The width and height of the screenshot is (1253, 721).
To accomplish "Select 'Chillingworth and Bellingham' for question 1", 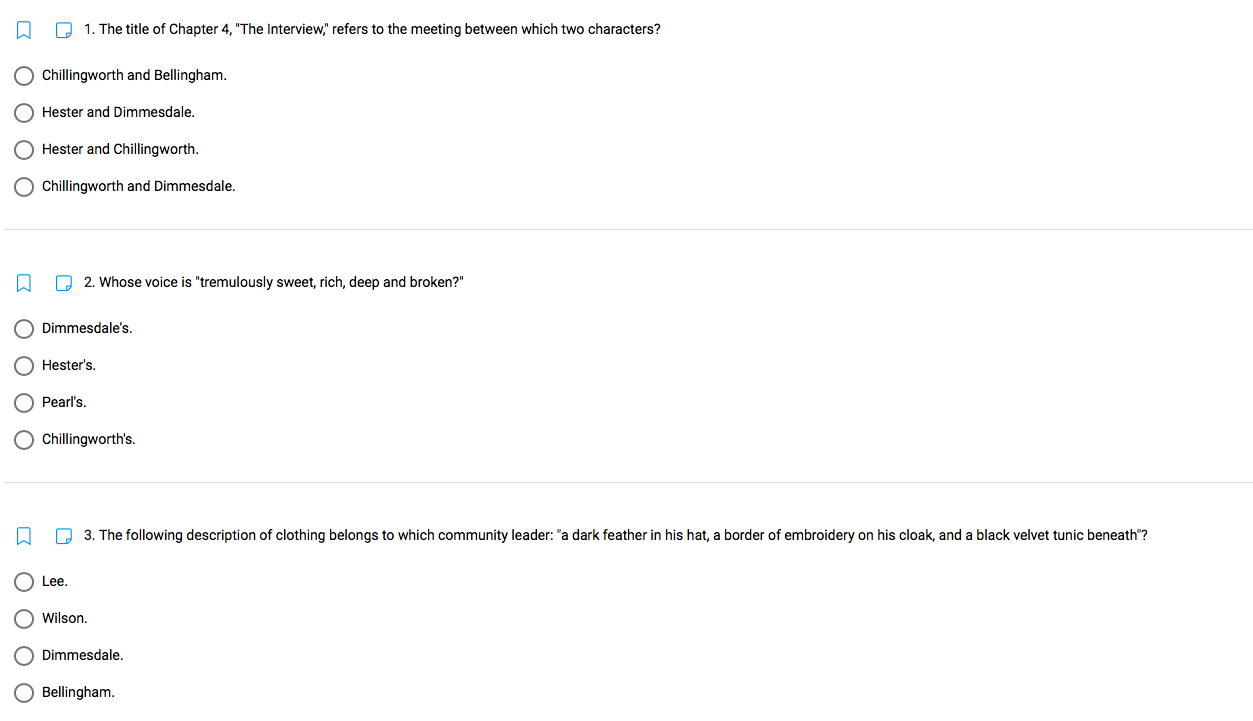I will [23, 75].
